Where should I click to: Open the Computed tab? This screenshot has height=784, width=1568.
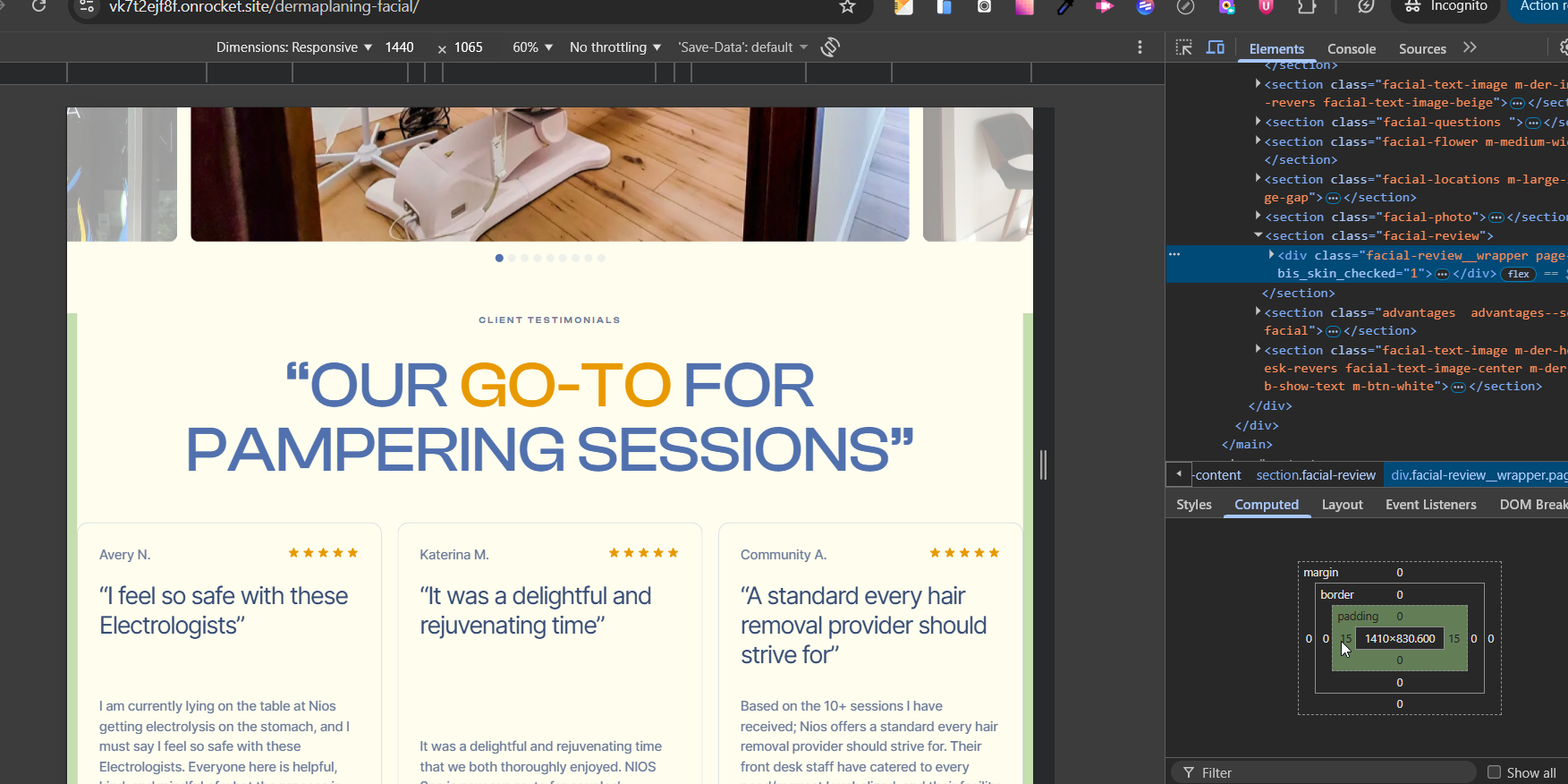(x=1267, y=505)
